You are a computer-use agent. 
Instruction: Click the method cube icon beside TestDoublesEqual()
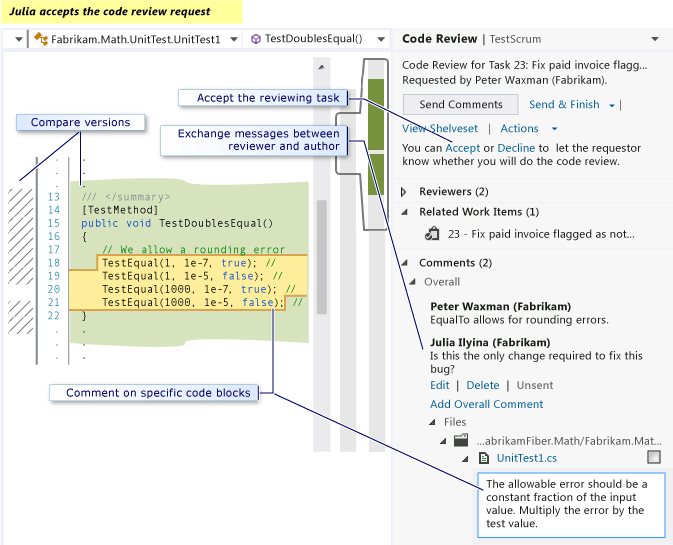pos(256,39)
